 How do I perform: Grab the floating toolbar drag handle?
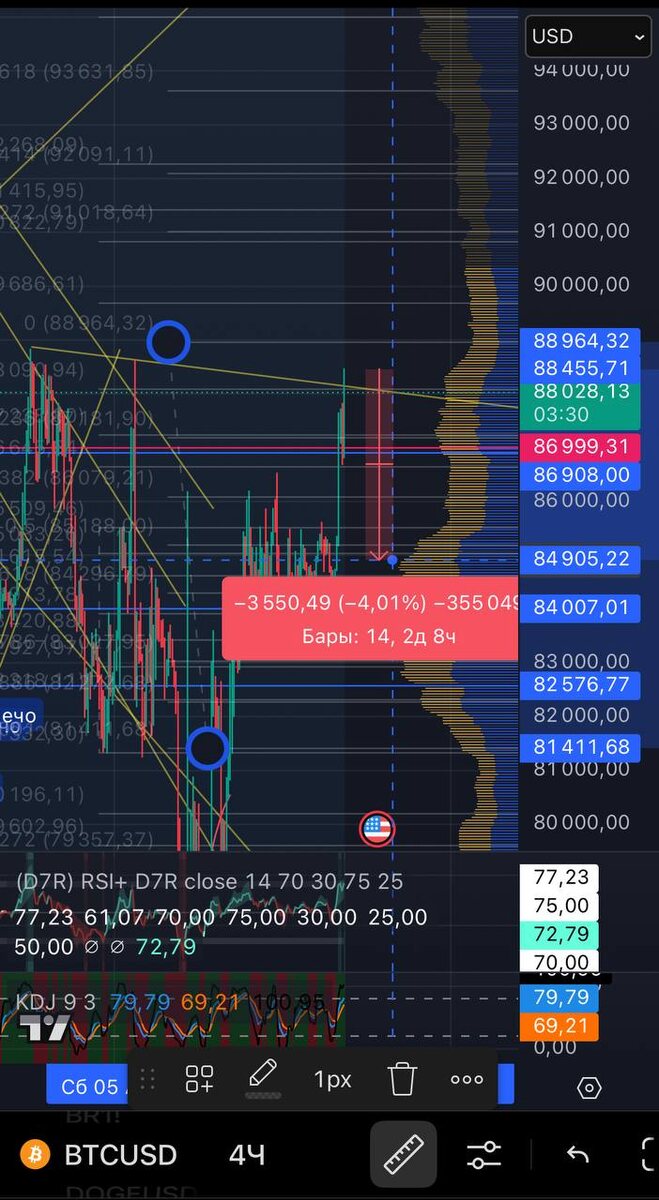coord(147,1079)
